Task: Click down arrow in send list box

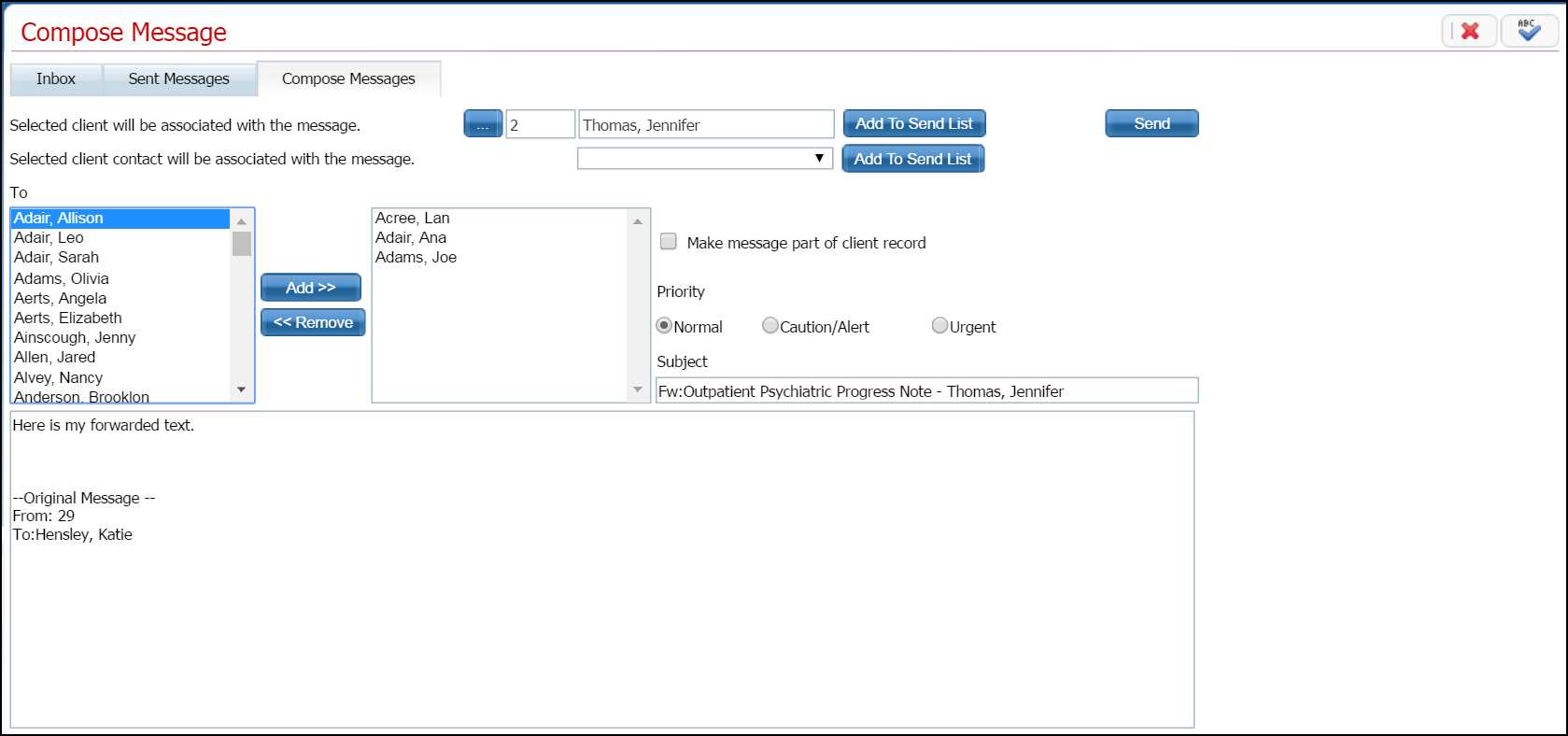Action: 638,389
